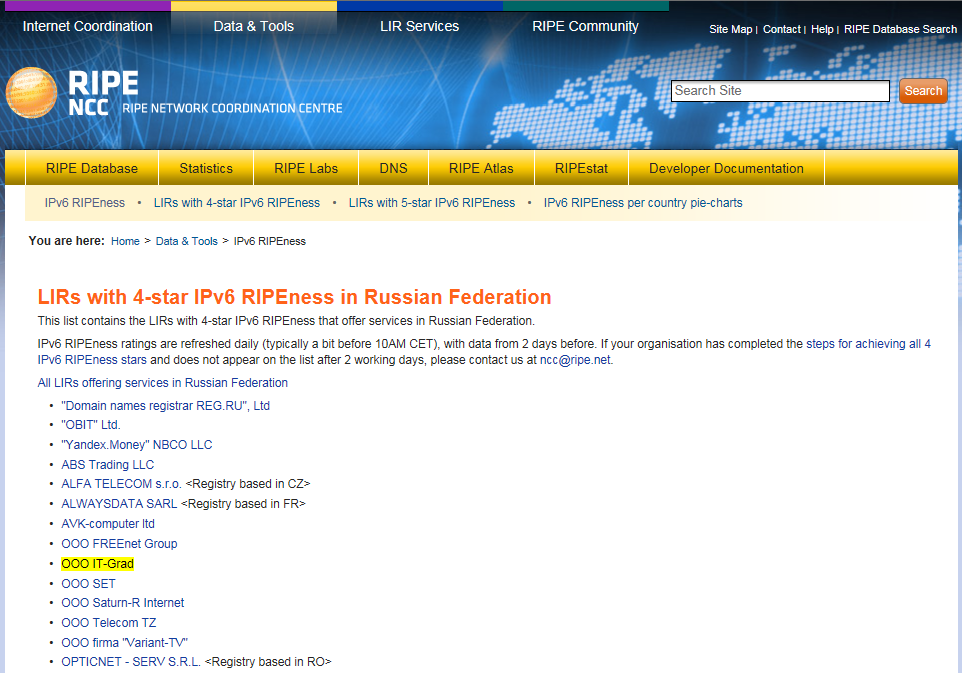The height and width of the screenshot is (673, 962).
Task: Open "Domain names registrar REG.RU", Ltd link
Action: pyautogui.click(x=166, y=406)
